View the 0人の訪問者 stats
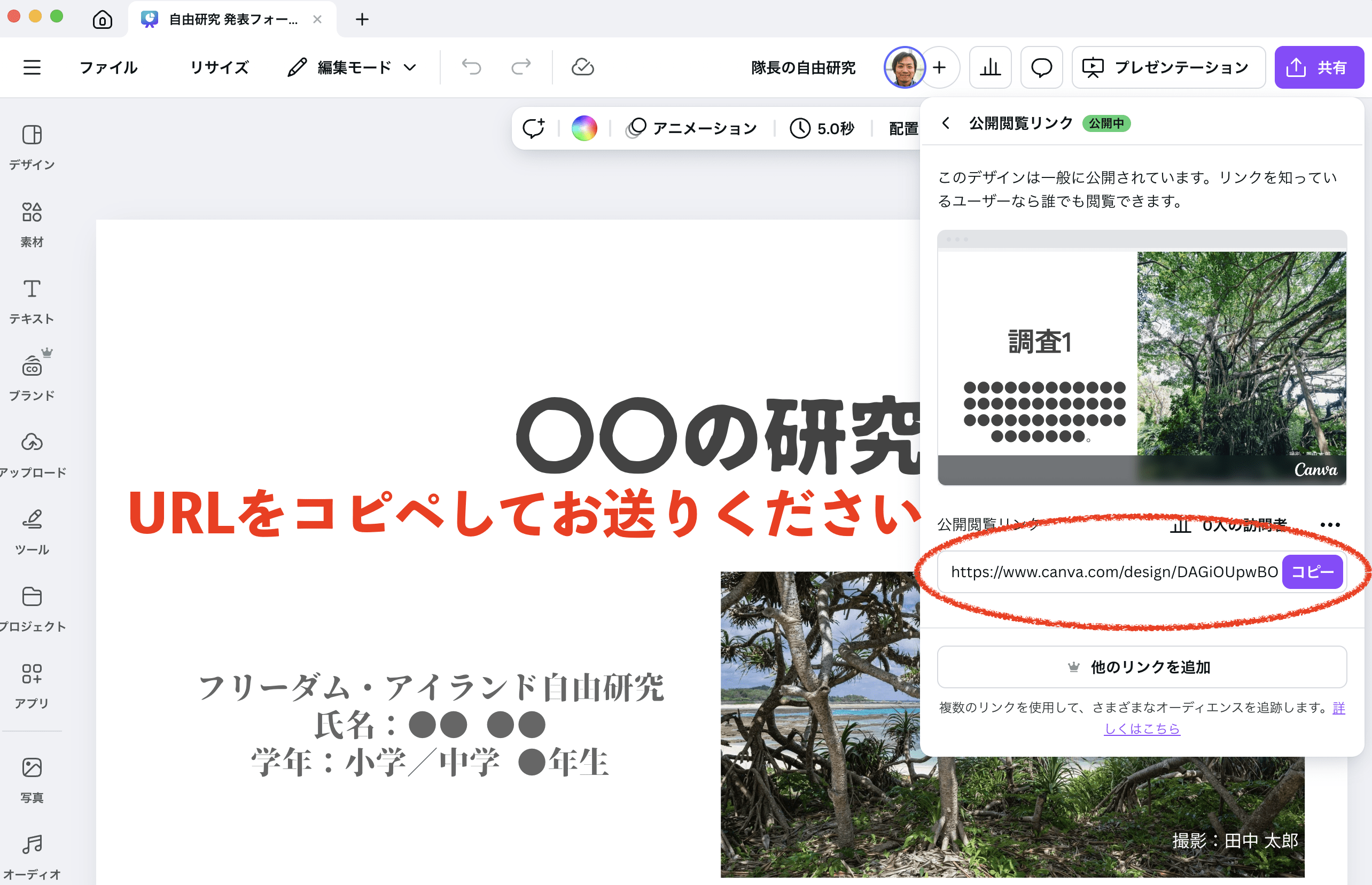1372x885 pixels. (x=1228, y=525)
